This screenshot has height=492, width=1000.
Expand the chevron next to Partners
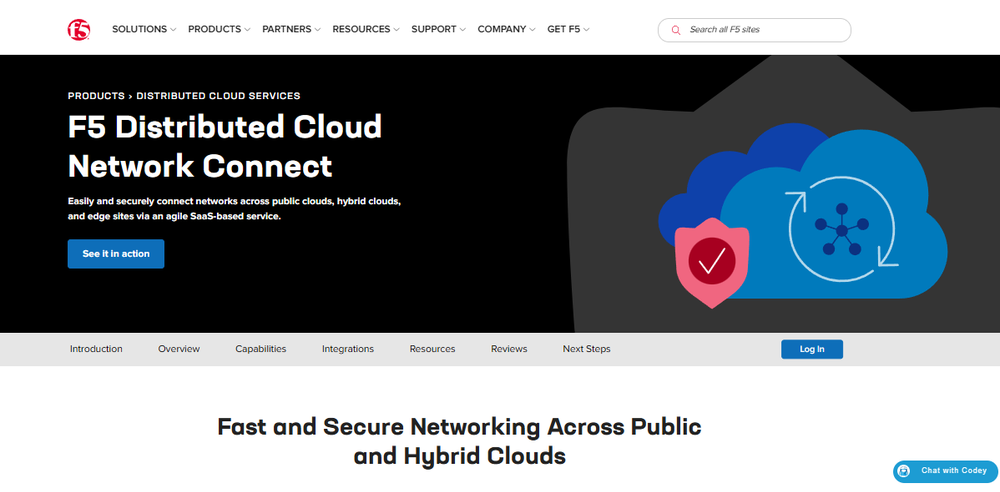tap(317, 29)
